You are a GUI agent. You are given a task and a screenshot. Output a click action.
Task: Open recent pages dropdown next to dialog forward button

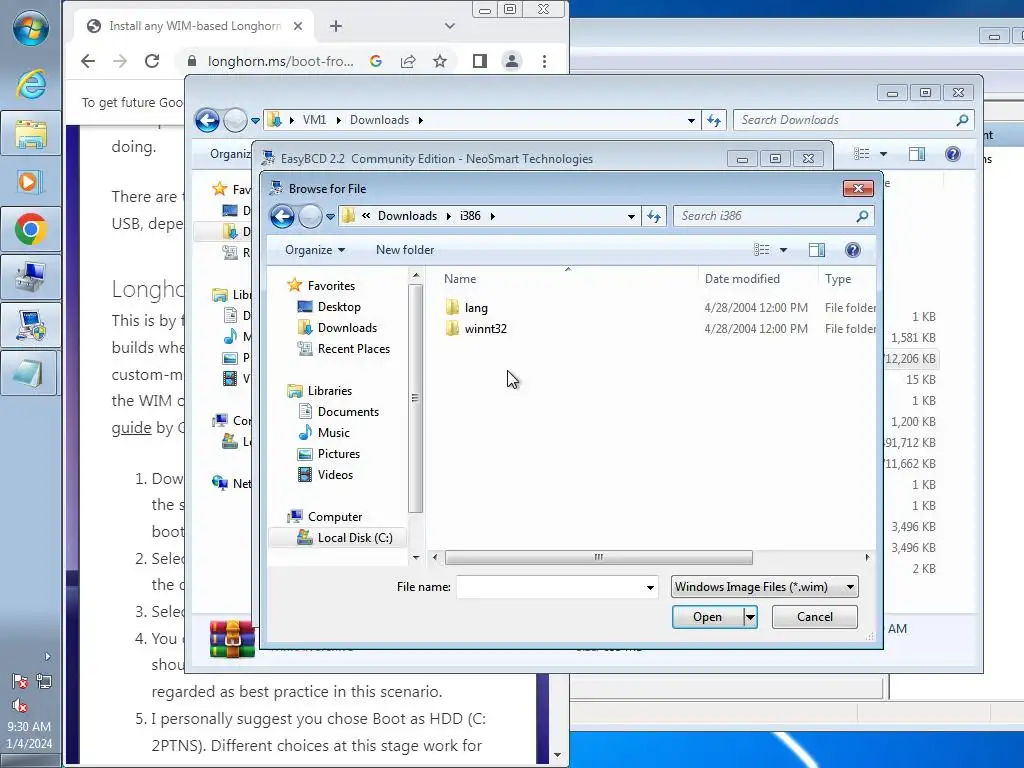(330, 216)
